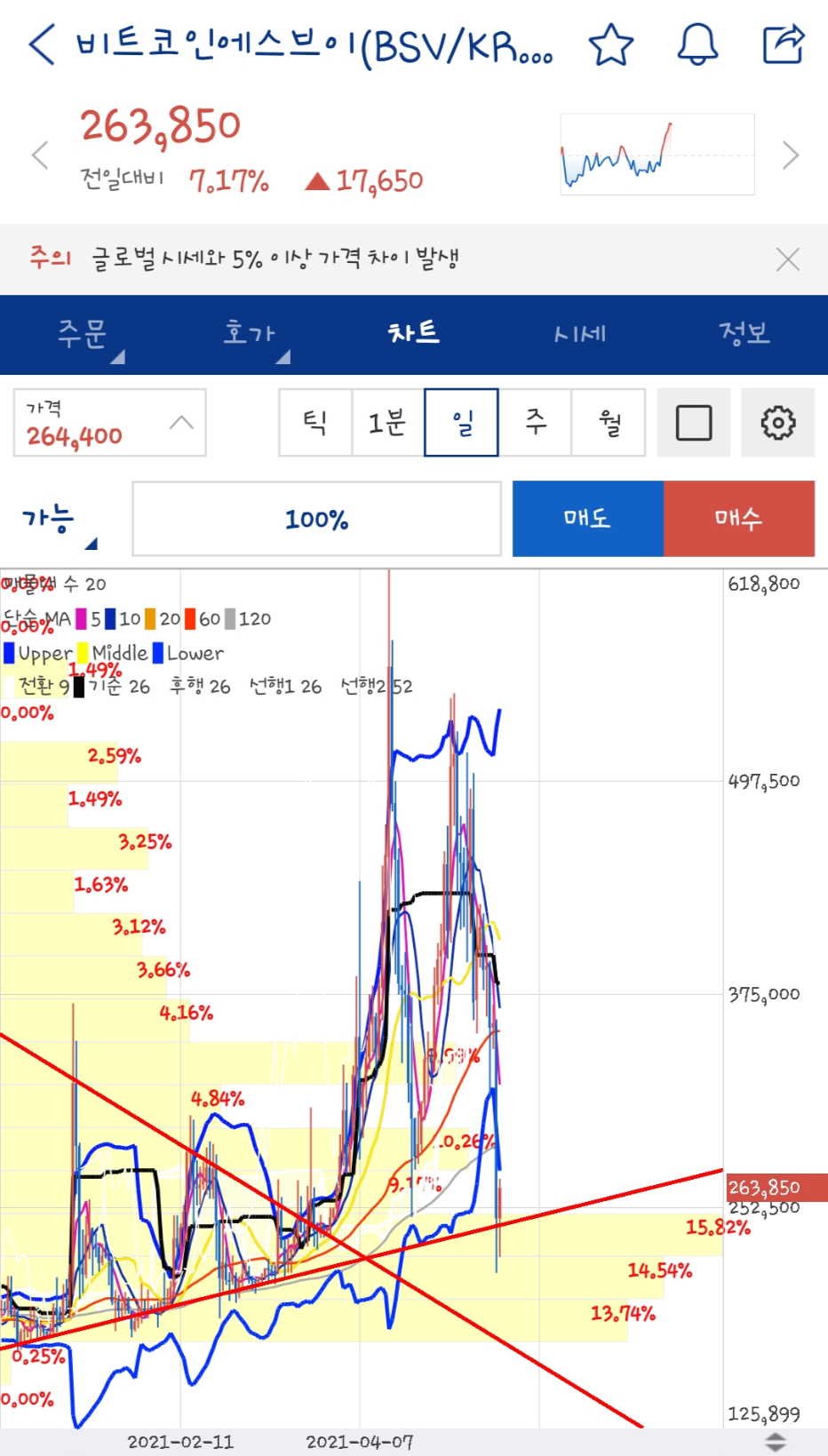The image size is (828, 1456).
Task: Tap the red 매수 buy button
Action: (739, 519)
